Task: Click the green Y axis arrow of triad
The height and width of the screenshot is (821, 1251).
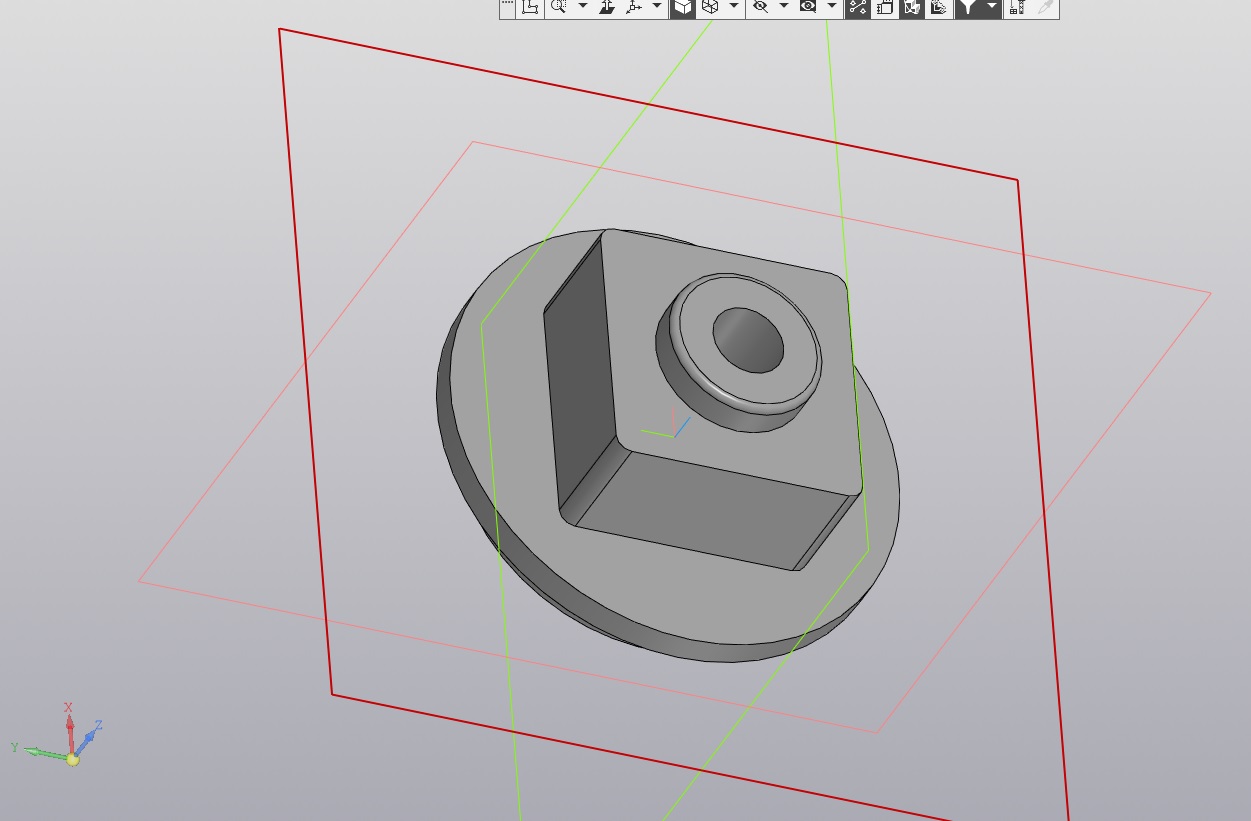Action: (35, 751)
